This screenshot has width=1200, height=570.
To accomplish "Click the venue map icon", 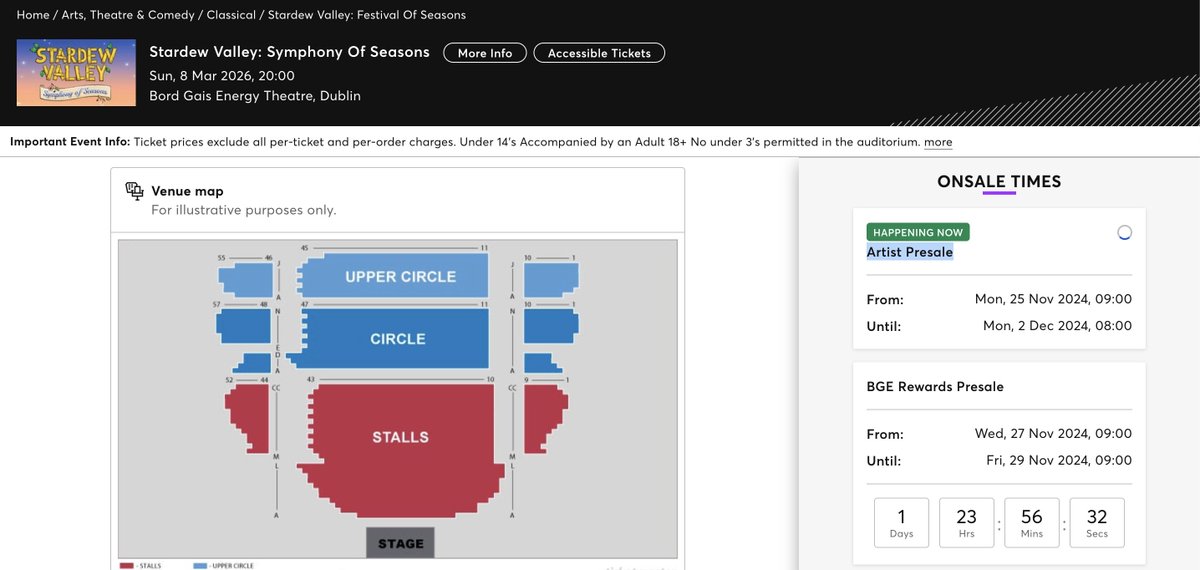I will click(134, 191).
